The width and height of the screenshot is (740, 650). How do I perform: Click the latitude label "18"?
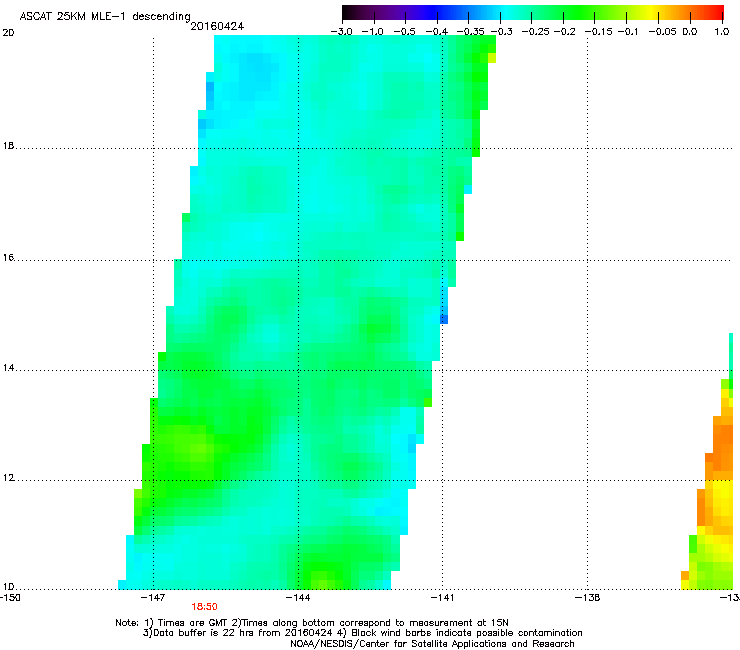(8, 146)
